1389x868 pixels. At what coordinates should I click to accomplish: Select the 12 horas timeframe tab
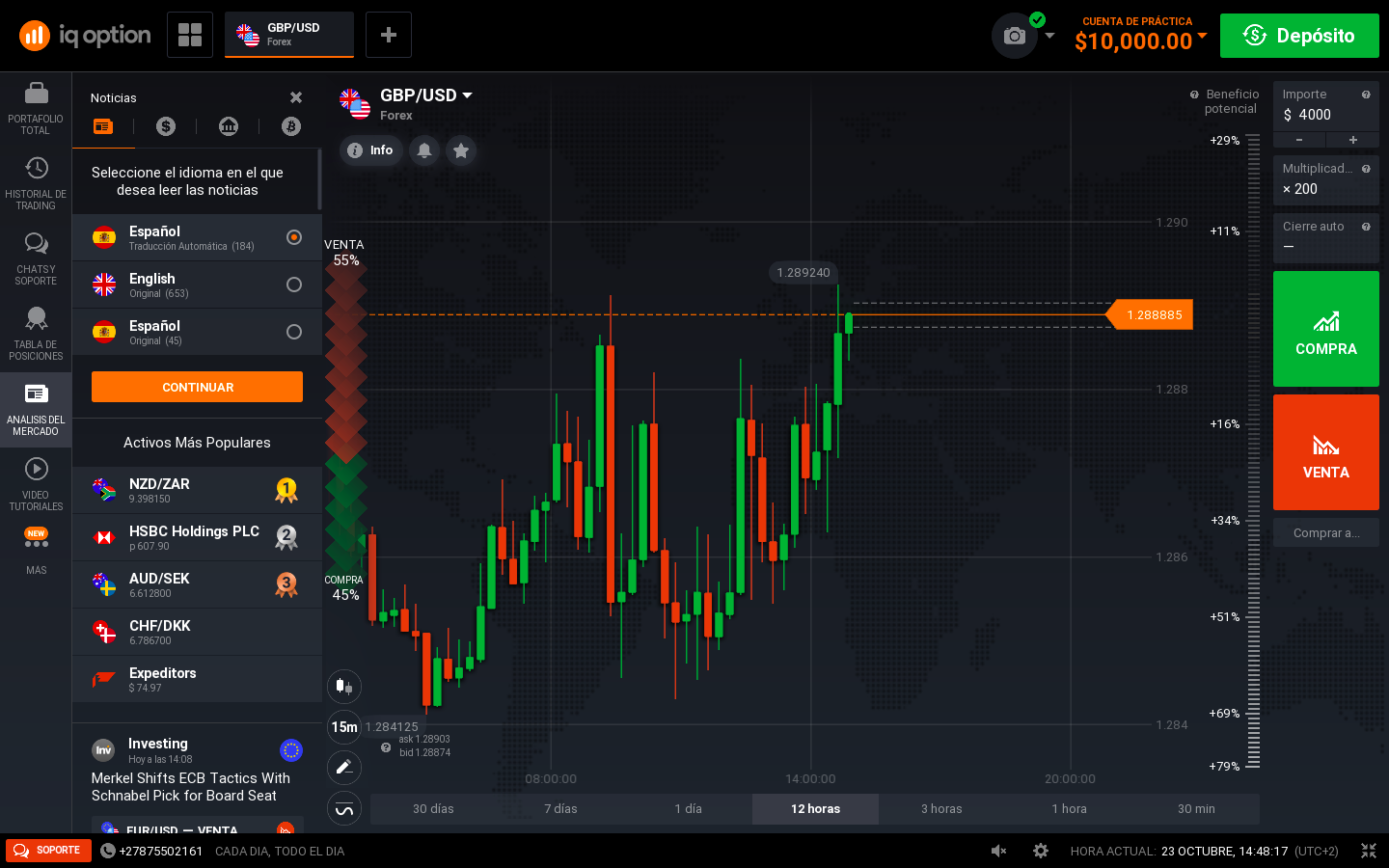pos(815,809)
